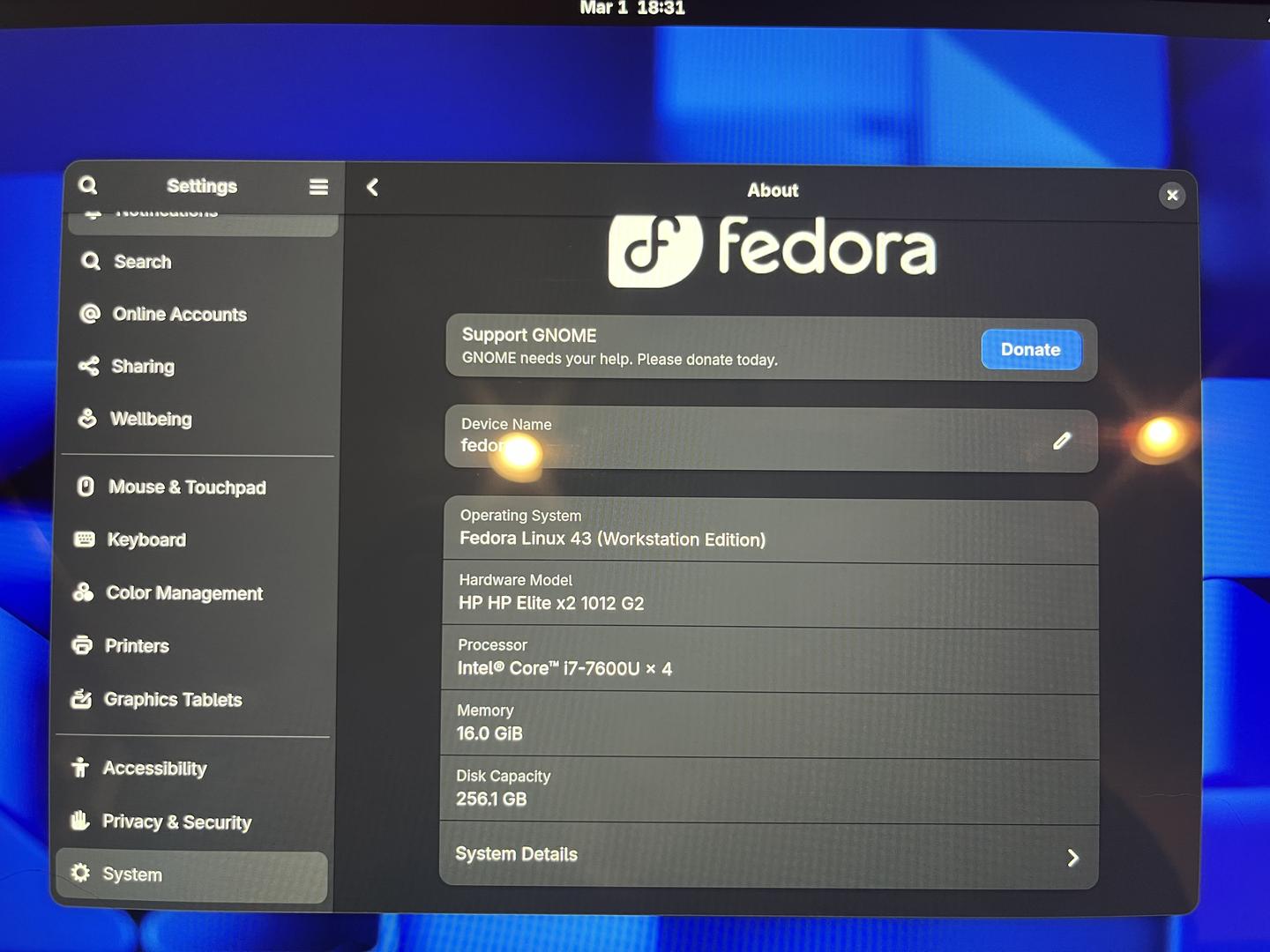Open Mouse & Touchpad settings
The height and width of the screenshot is (952, 1270).
197,487
